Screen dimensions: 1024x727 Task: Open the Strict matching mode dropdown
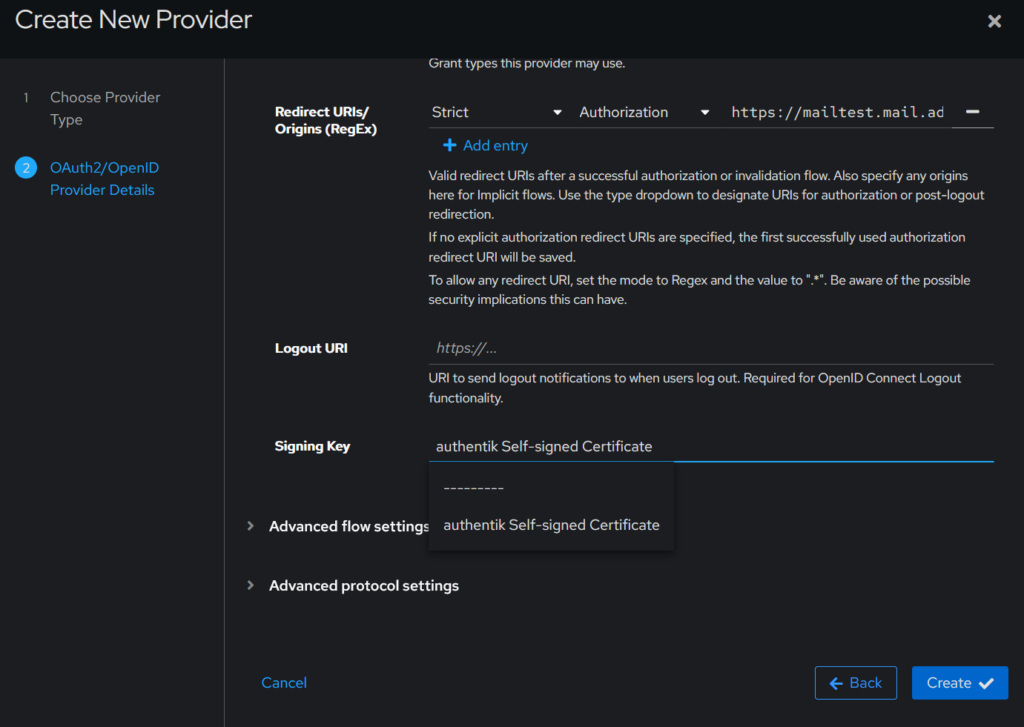(x=496, y=112)
